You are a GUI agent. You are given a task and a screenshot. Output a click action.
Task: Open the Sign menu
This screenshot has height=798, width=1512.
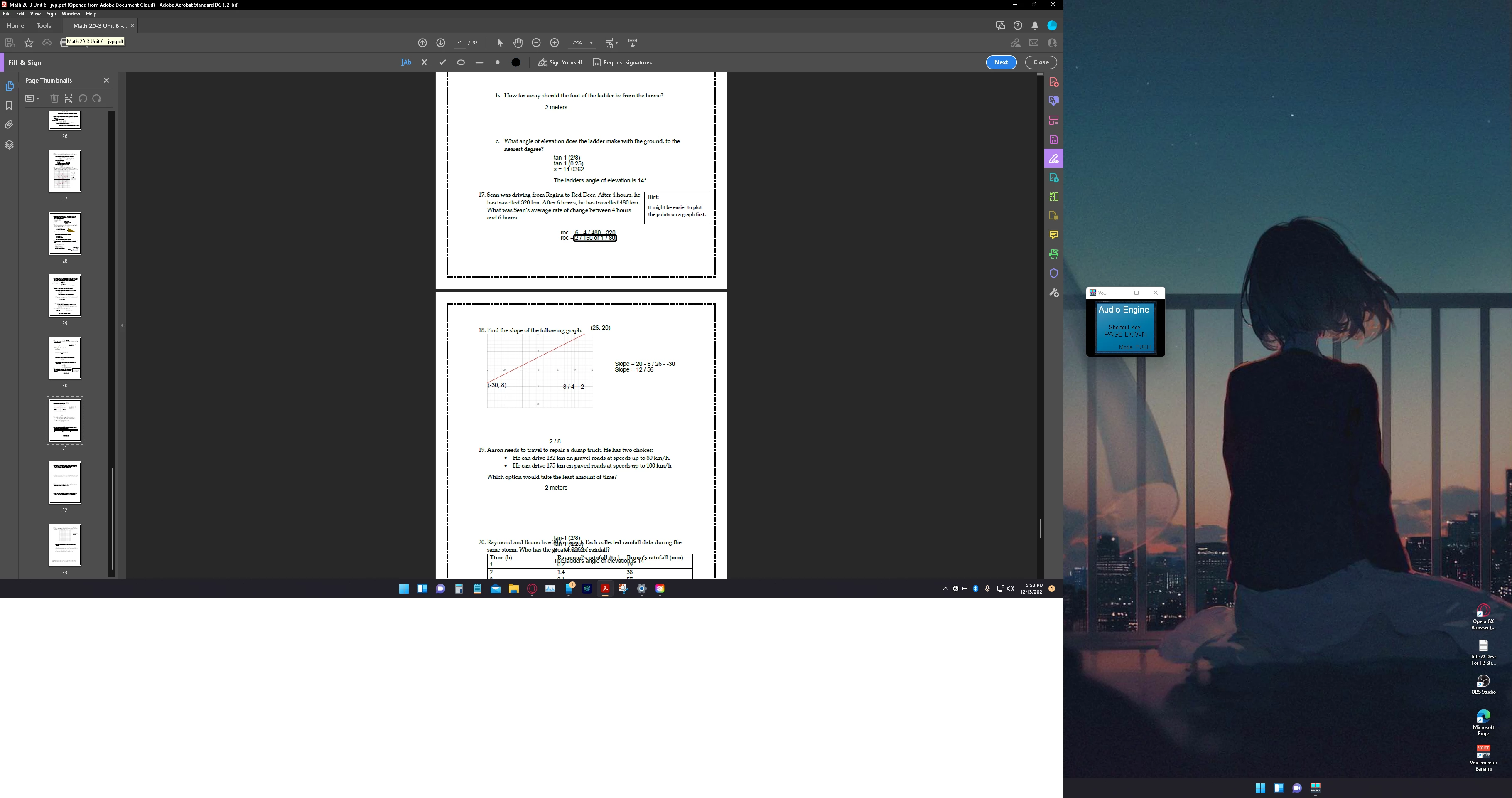pyautogui.click(x=51, y=13)
